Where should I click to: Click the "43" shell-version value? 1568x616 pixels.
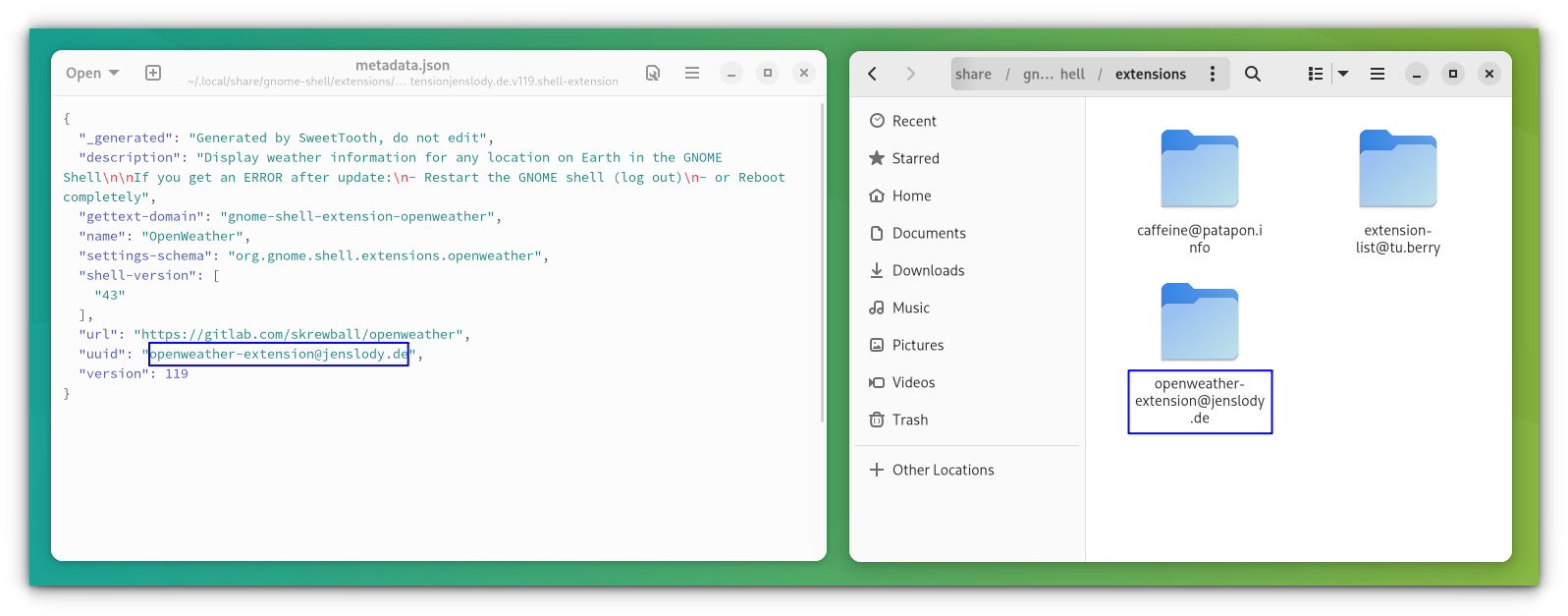tap(110, 296)
